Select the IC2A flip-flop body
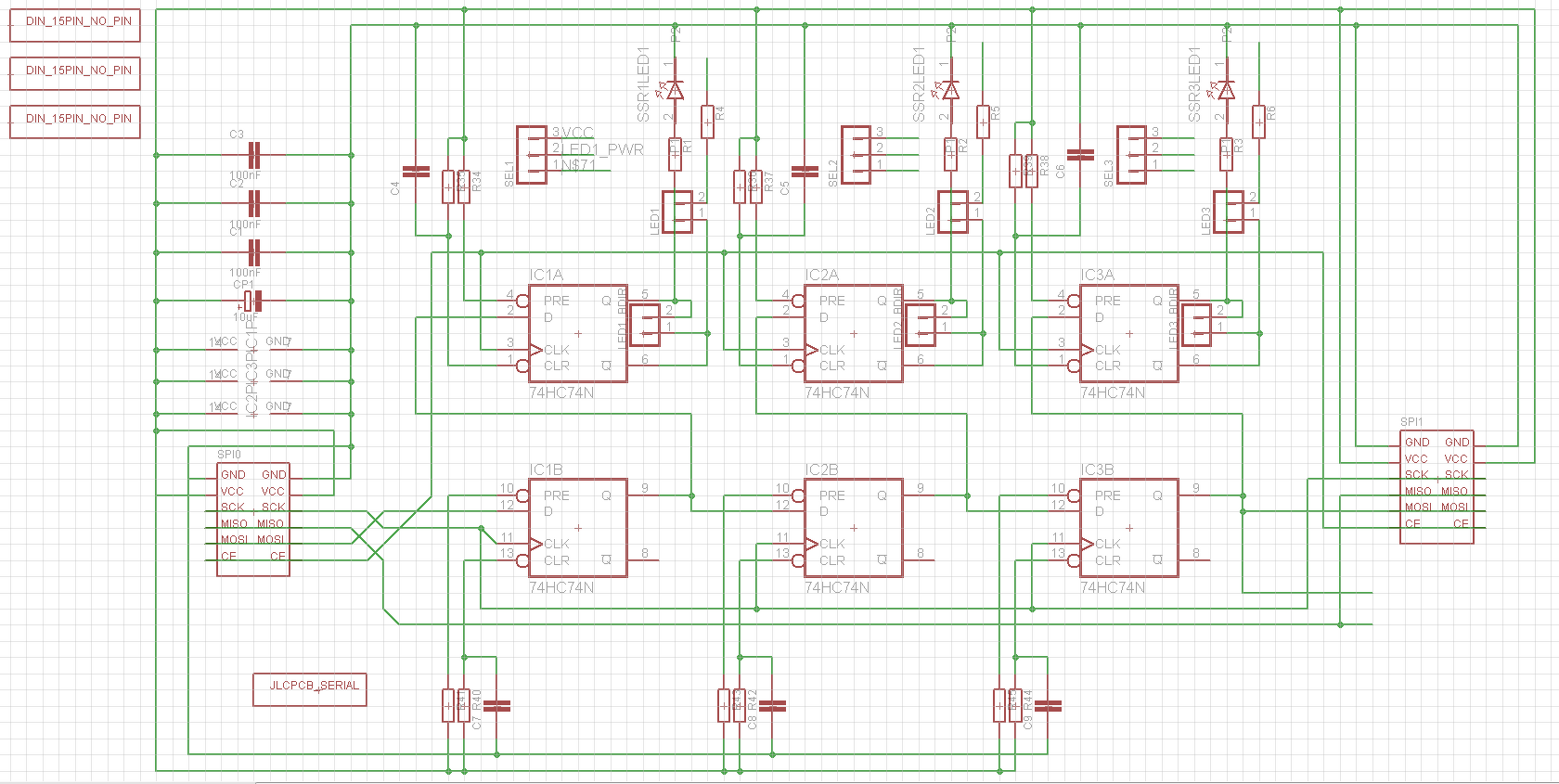1559x784 pixels. [x=853, y=333]
